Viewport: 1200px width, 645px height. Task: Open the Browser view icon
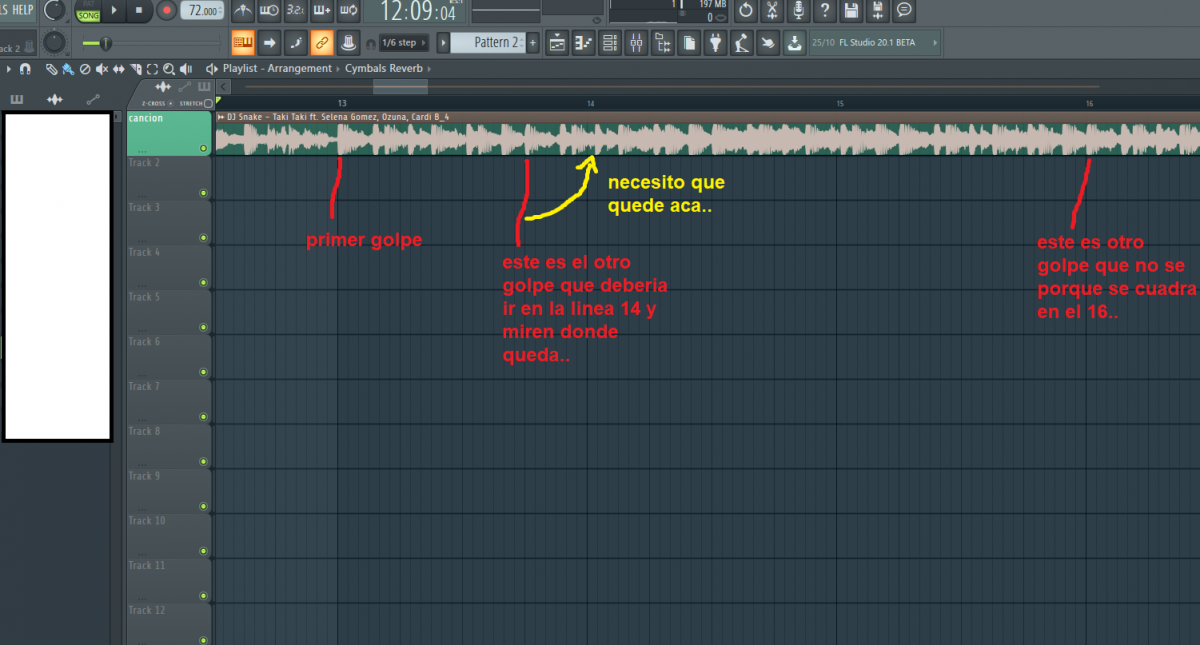[662, 43]
